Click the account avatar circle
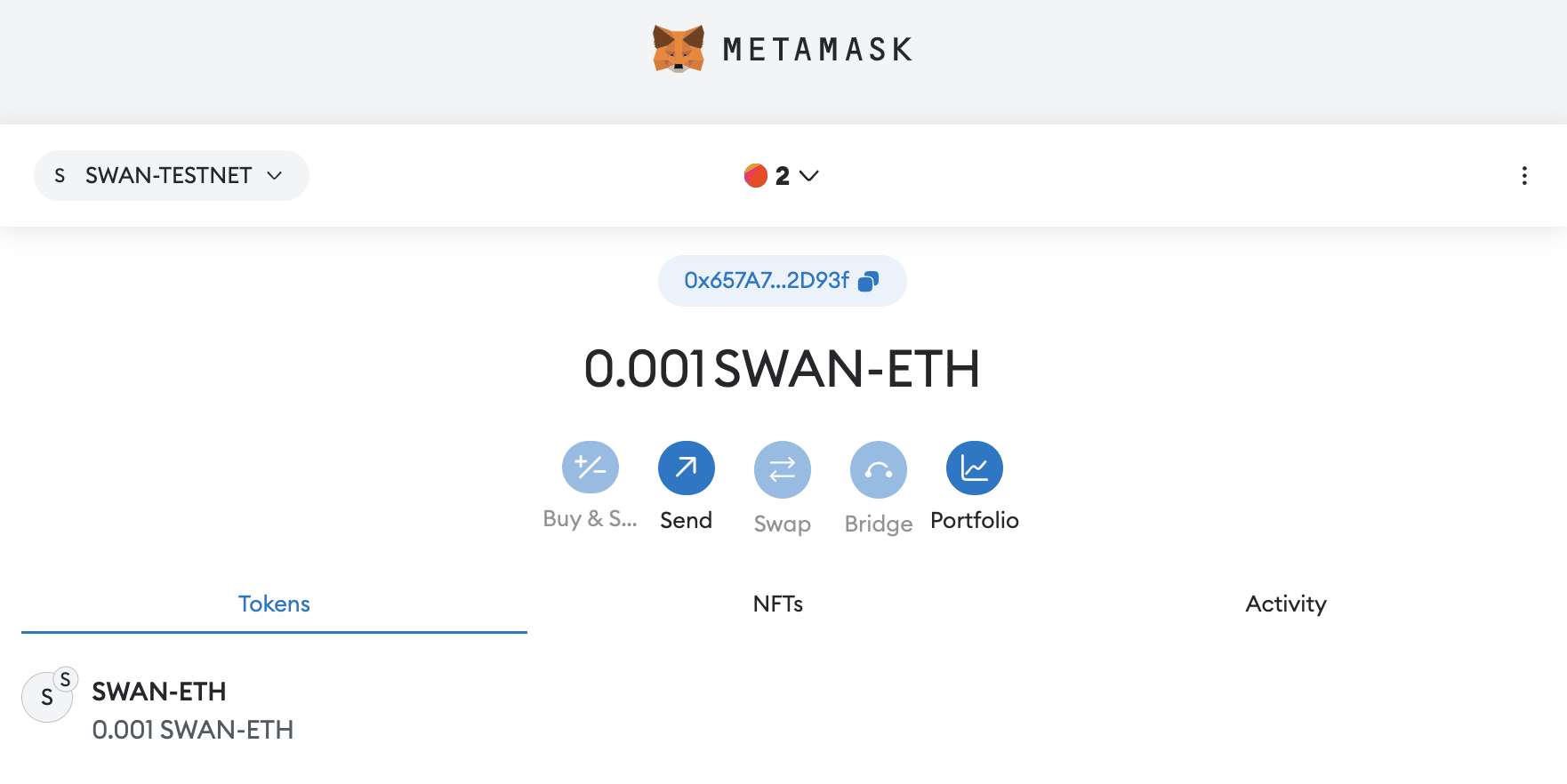 pyautogui.click(x=756, y=176)
